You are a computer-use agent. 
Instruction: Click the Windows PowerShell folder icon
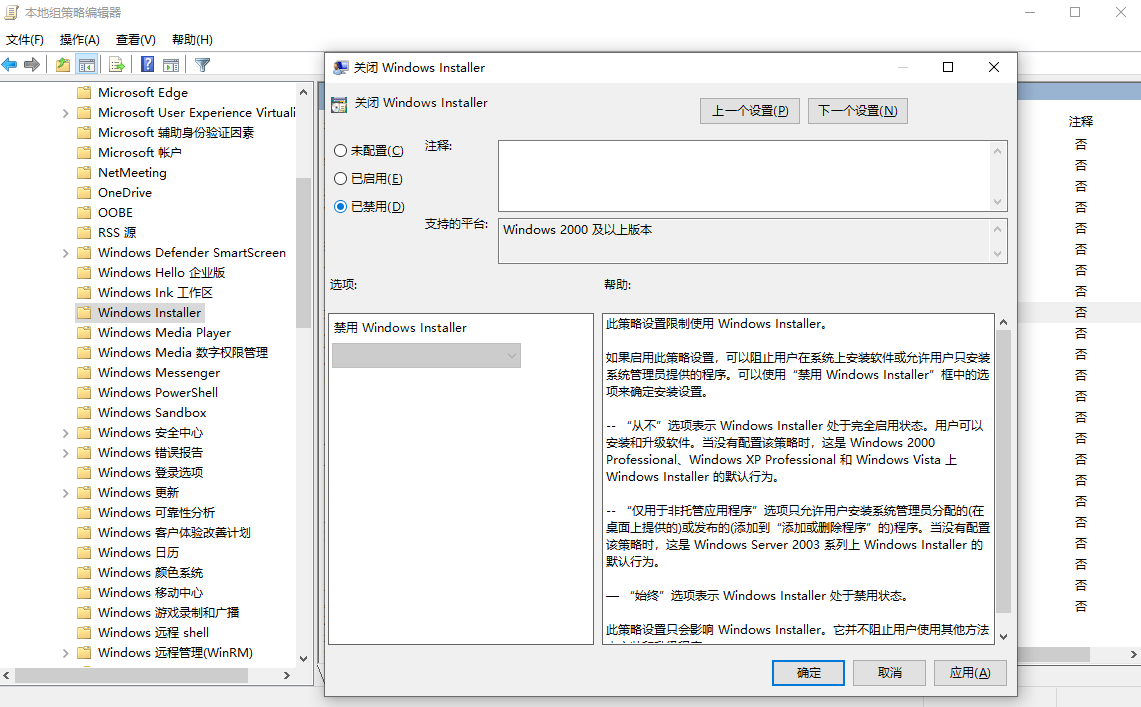[x=84, y=393]
